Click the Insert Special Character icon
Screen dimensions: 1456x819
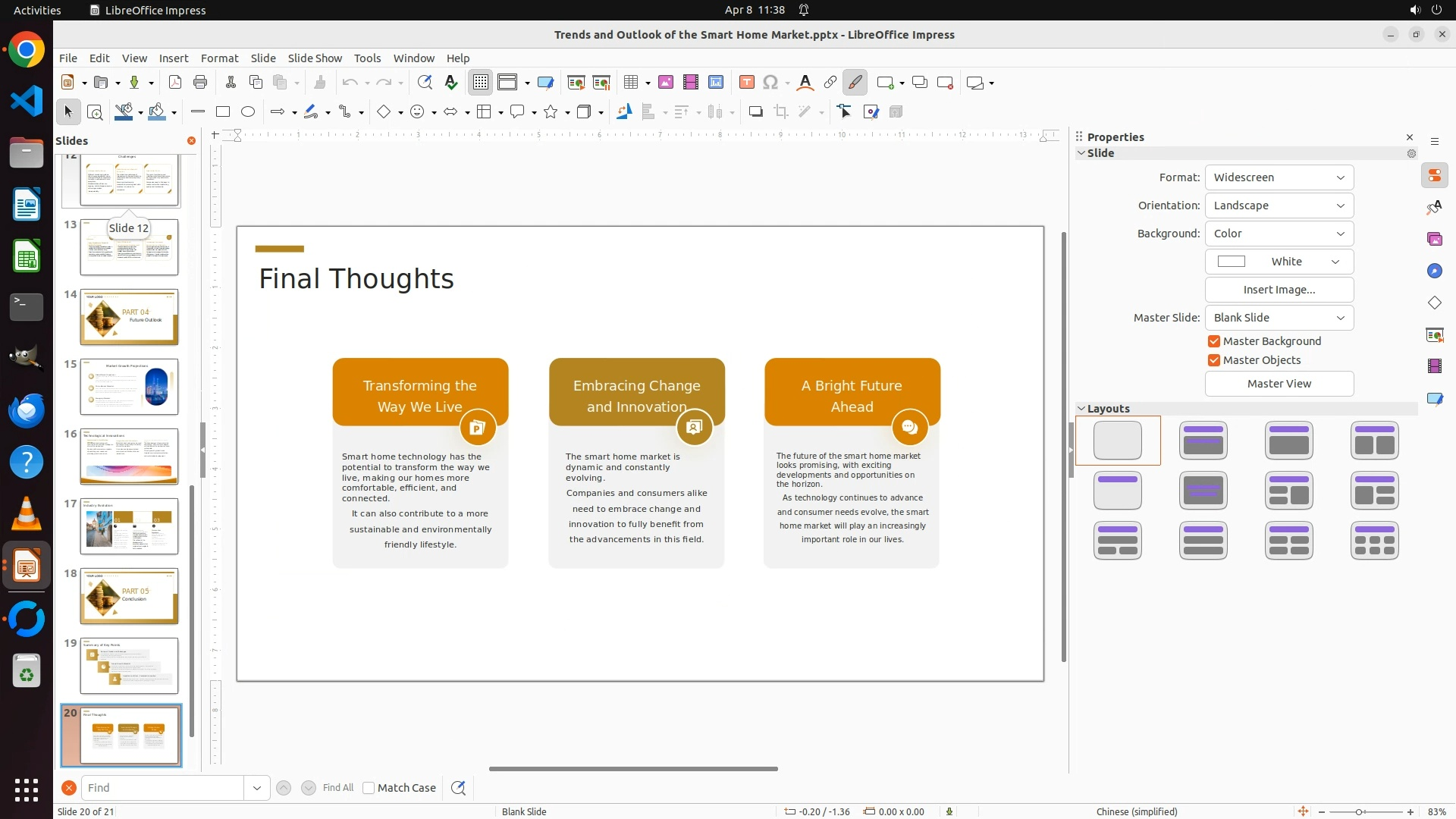(770, 83)
